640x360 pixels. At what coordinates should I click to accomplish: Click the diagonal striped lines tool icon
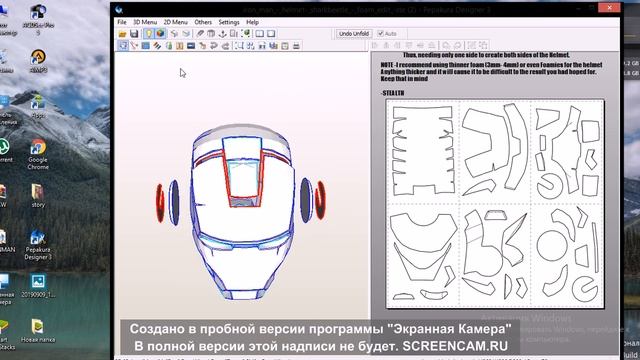coord(157,46)
